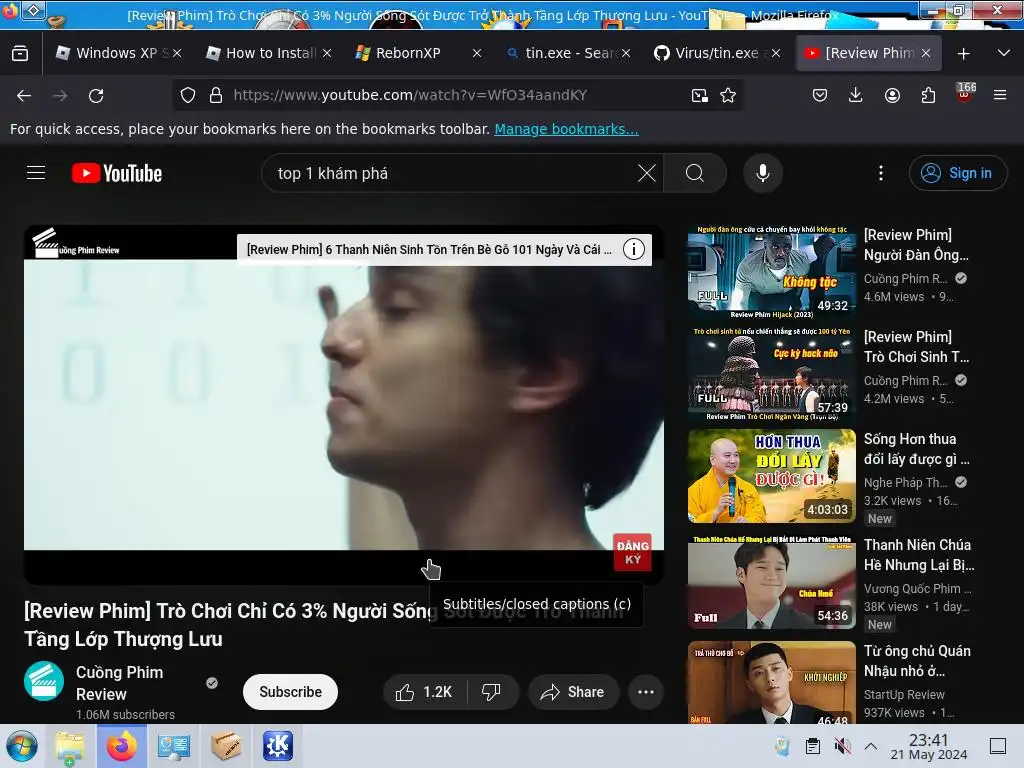The image size is (1024, 768).
Task: Open the Cường Phim Review channel avatar
Action: click(44, 681)
